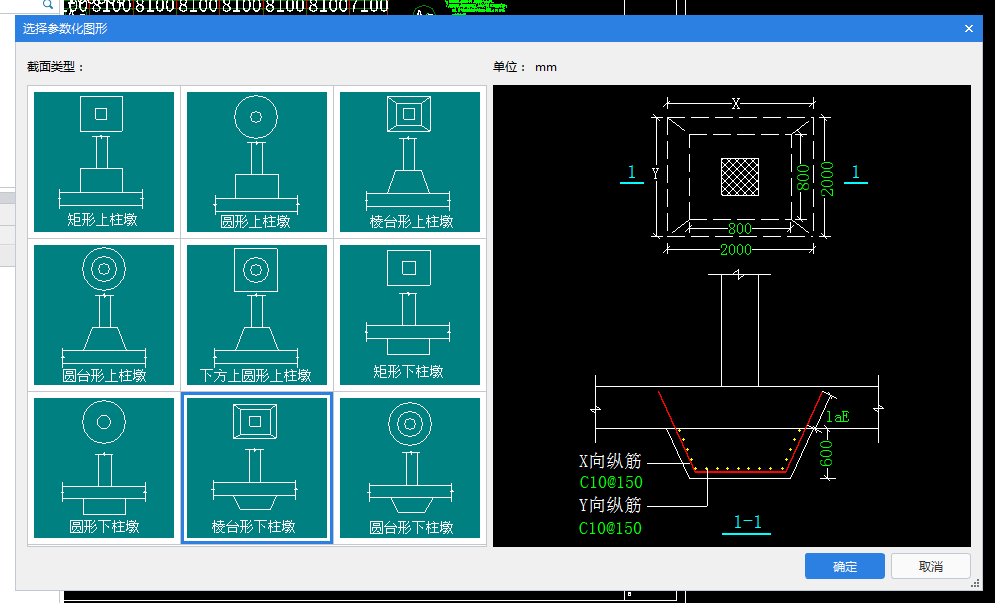Image resolution: width=995 pixels, height=603 pixels.
Task: Edit the 600 pier depth value
Action: [828, 453]
